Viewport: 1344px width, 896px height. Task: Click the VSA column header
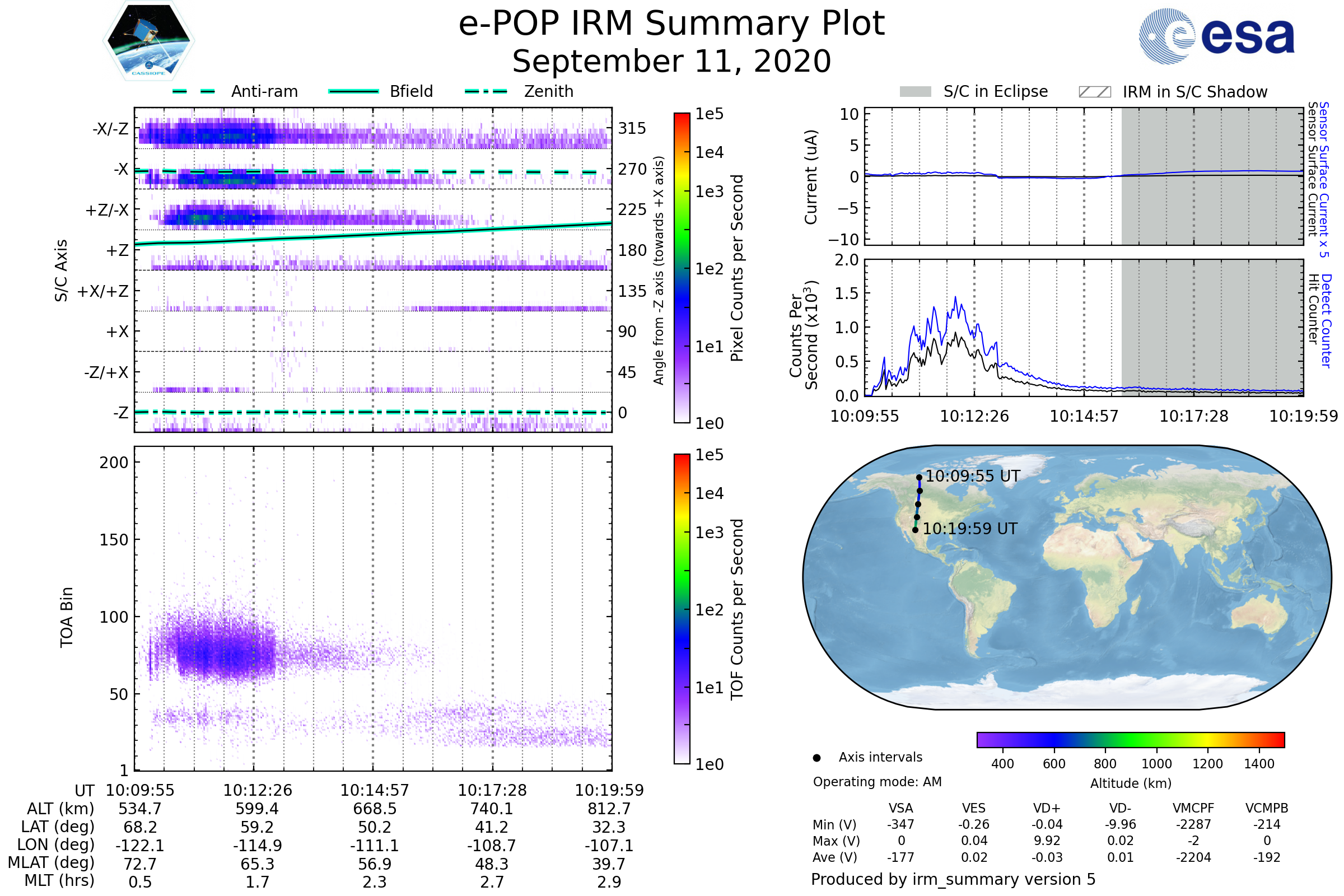pyautogui.click(x=900, y=808)
